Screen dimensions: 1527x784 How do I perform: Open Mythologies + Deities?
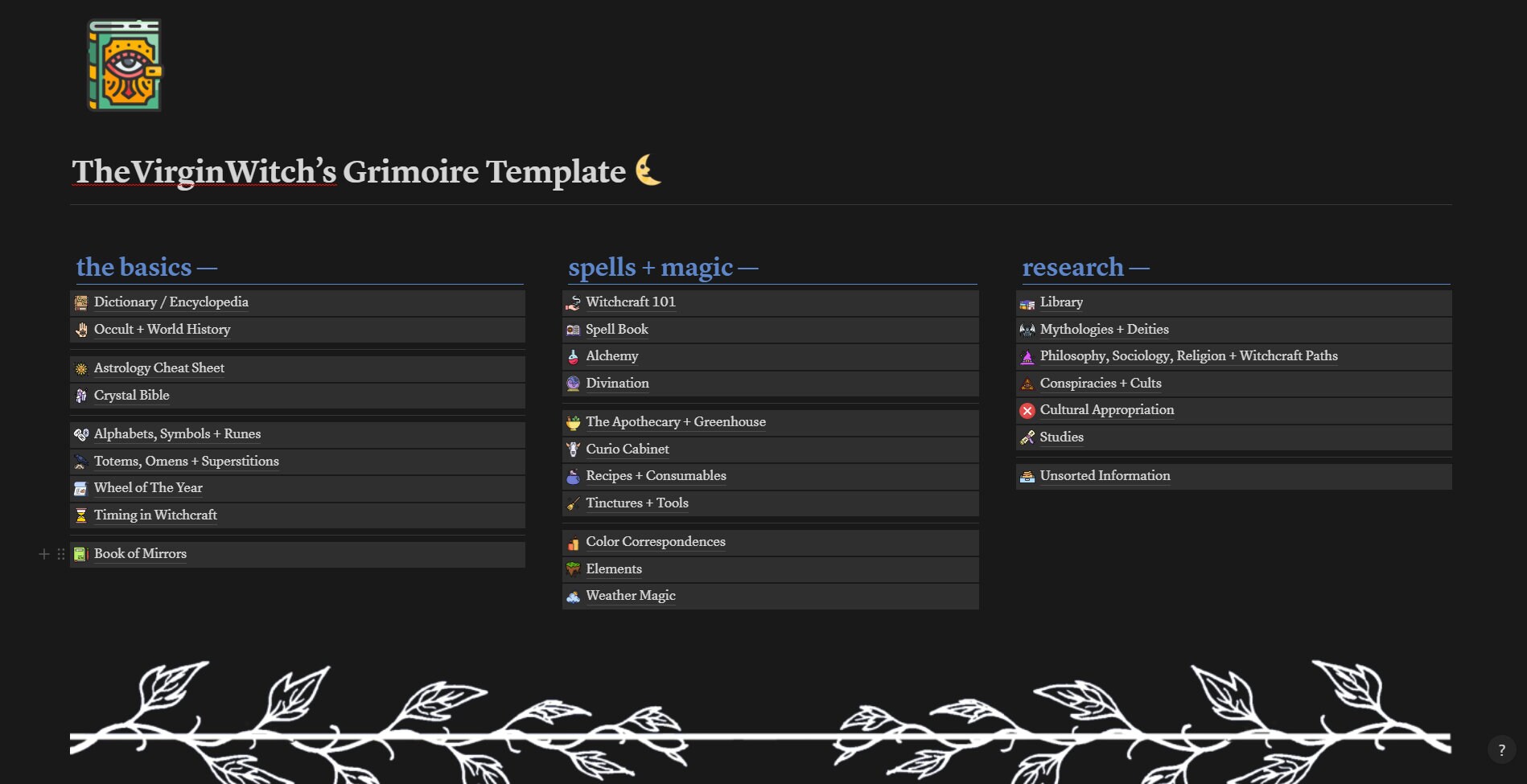[1104, 329]
